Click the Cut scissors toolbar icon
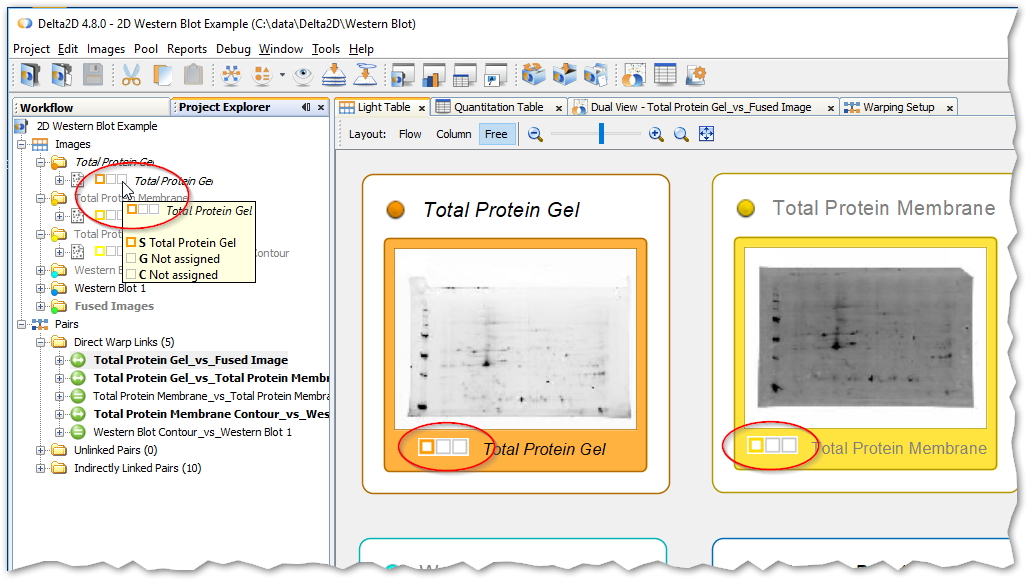Viewport: 1029px width, 582px height. pos(130,75)
